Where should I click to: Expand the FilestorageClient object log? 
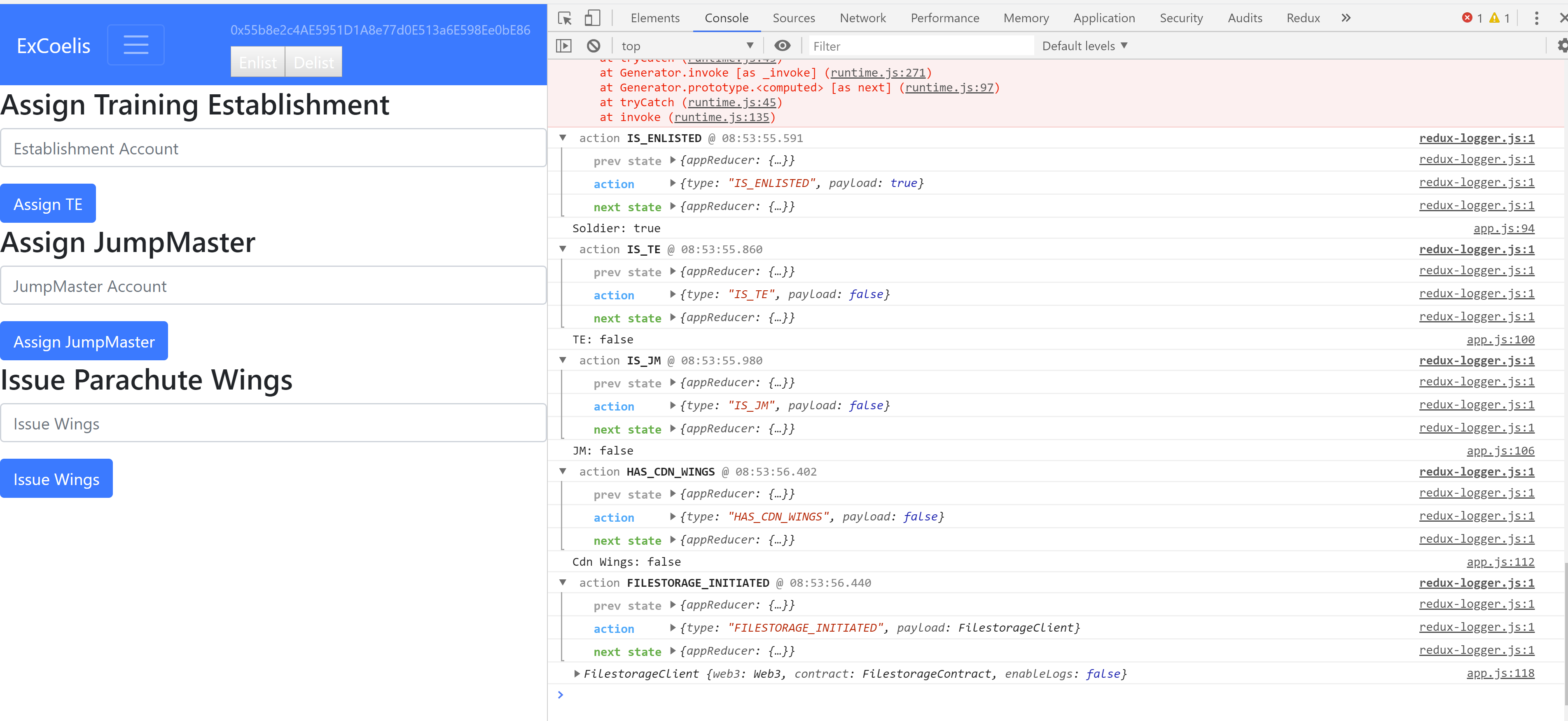click(577, 674)
